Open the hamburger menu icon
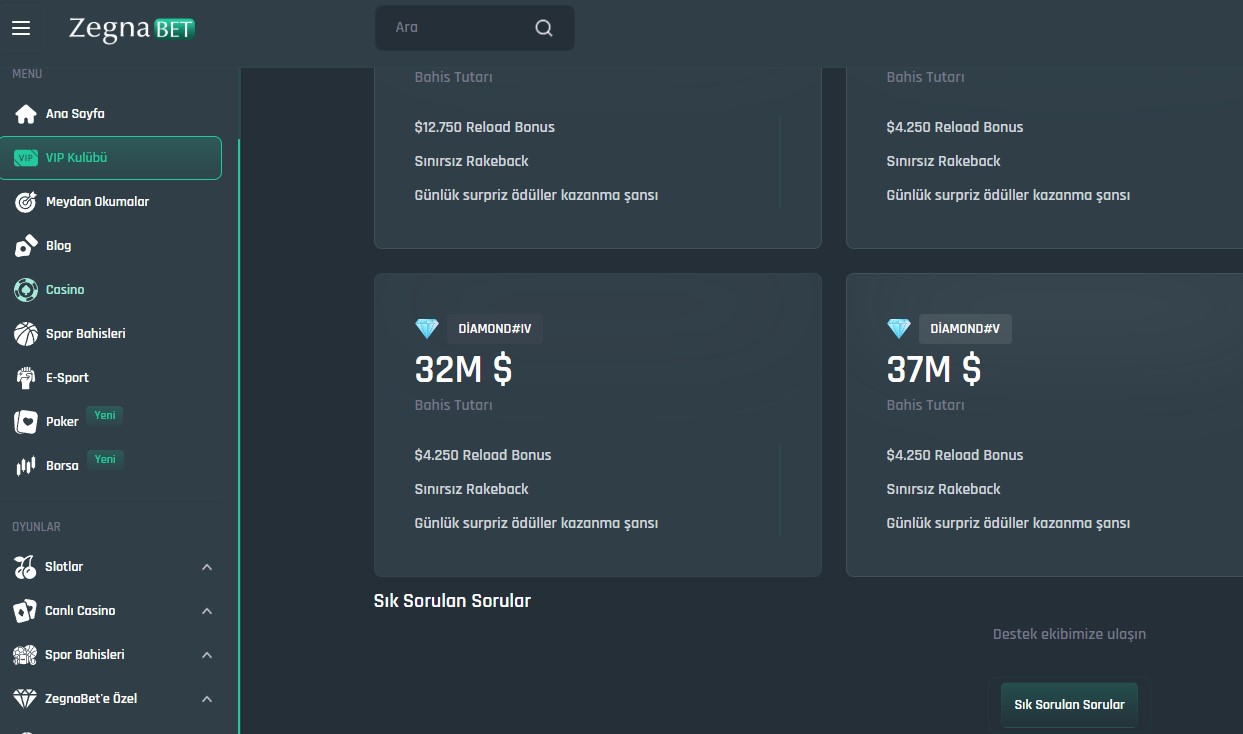 coord(21,28)
